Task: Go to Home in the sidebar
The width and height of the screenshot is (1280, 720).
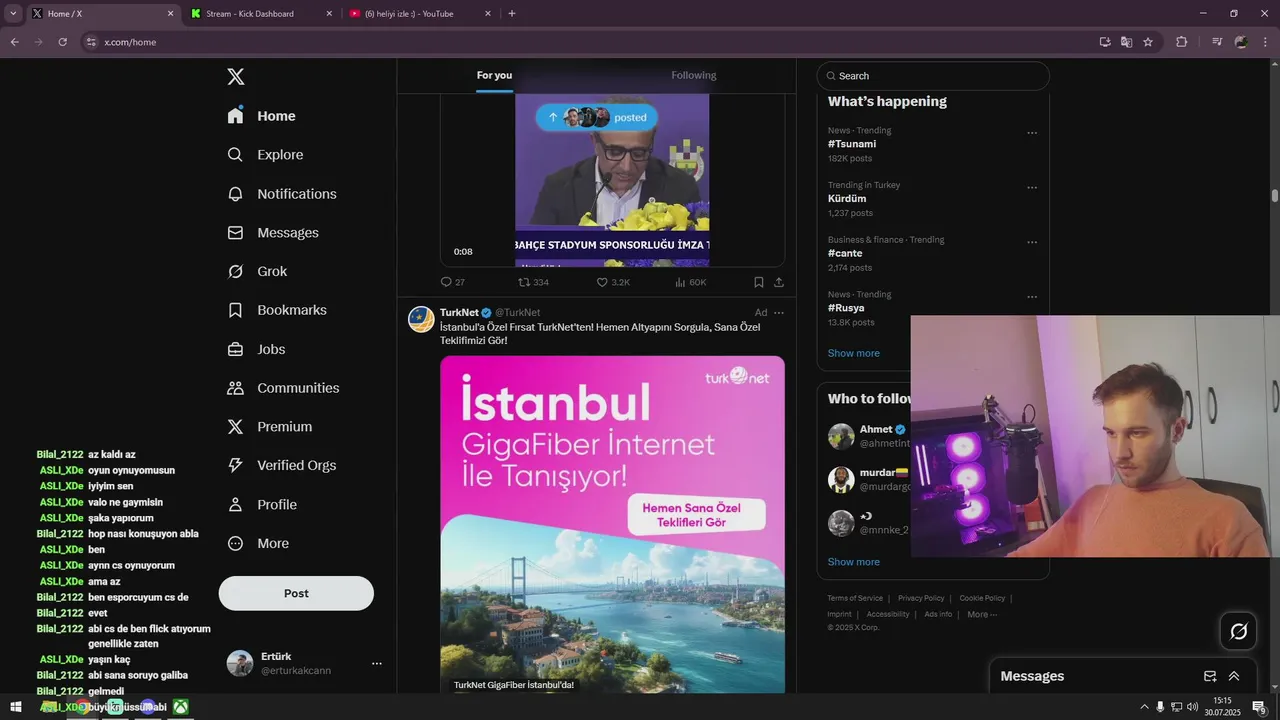Action: (262, 116)
